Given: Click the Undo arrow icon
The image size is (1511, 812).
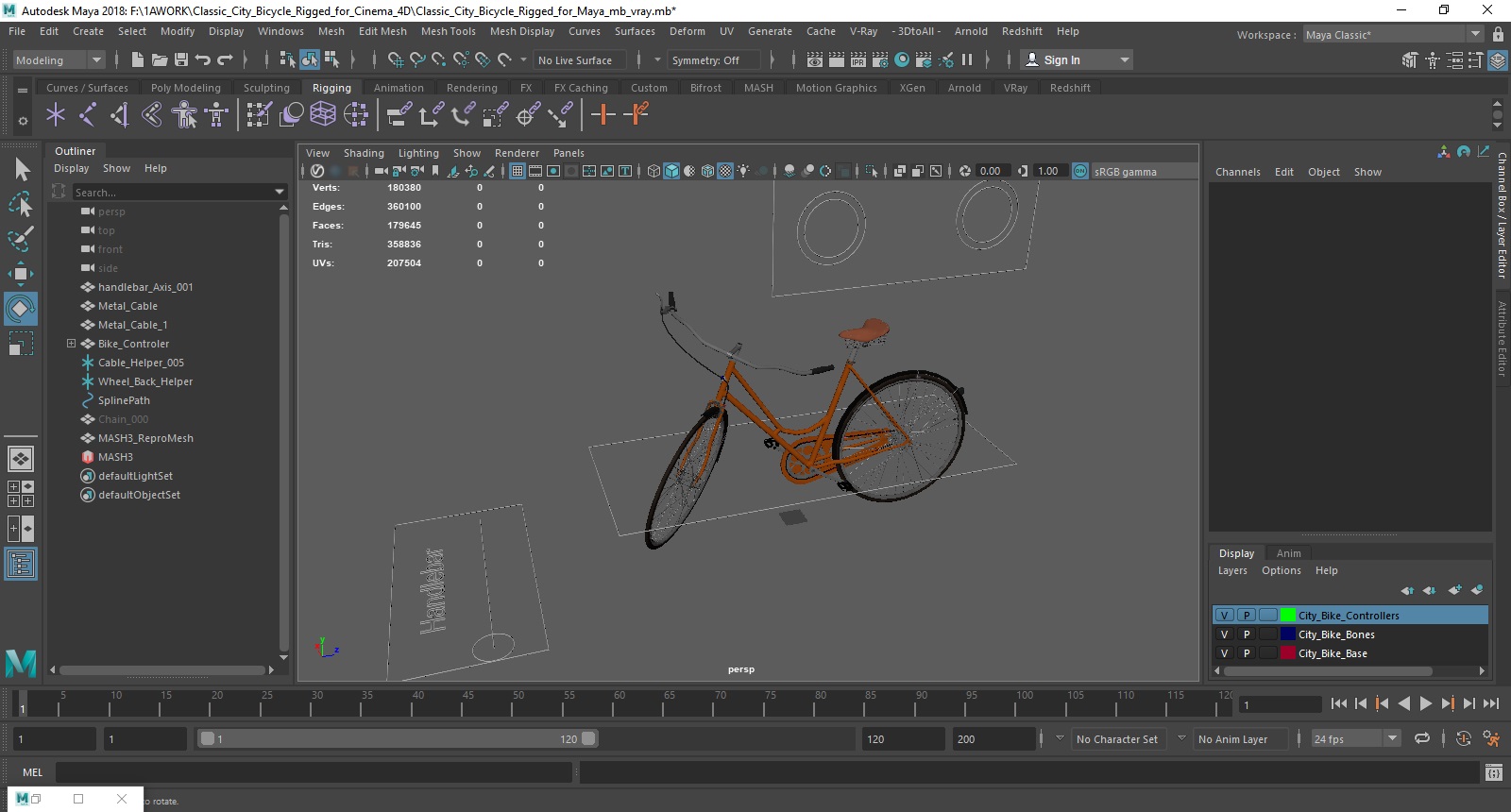Looking at the screenshot, I should 203,59.
